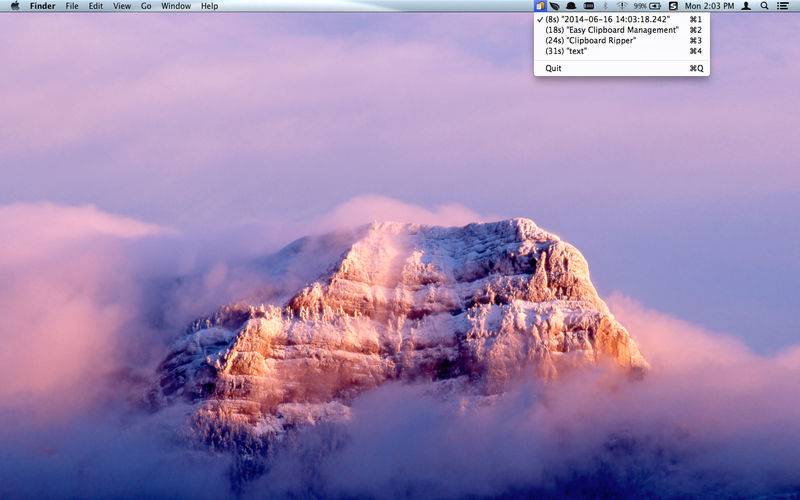Screen dimensions: 800x500
Task: Open the leaf icon in menu bar
Action: tap(555, 6)
